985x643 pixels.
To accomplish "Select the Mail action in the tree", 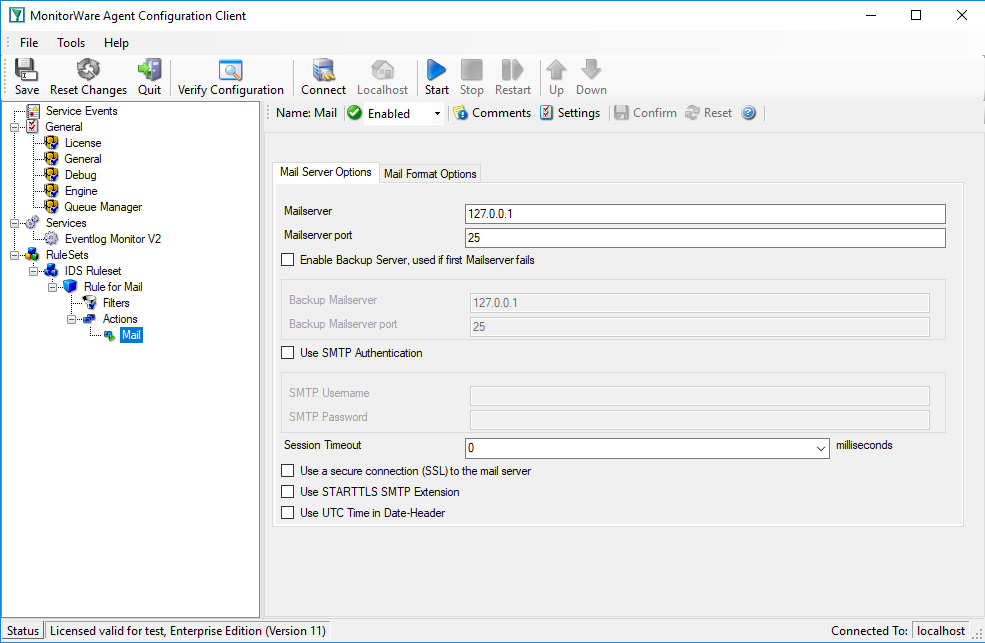I will coord(131,335).
